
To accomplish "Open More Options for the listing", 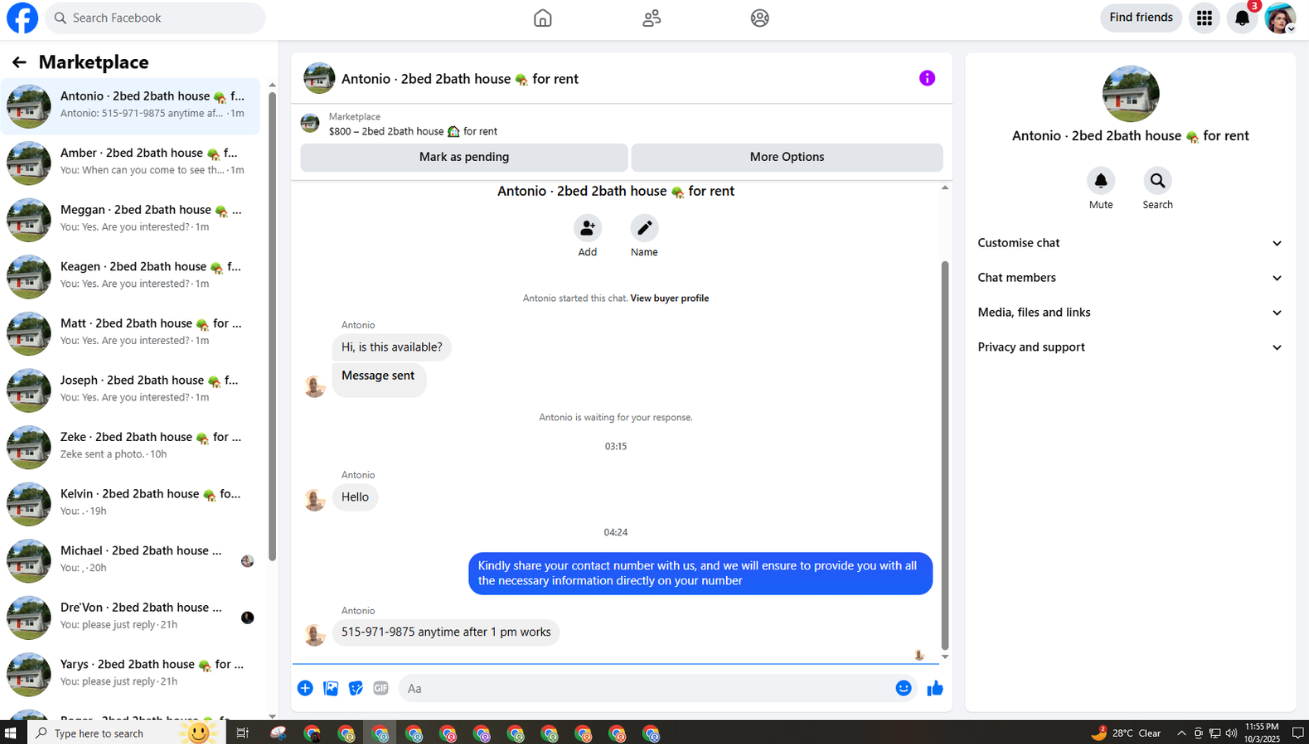I will pyautogui.click(x=787, y=157).
